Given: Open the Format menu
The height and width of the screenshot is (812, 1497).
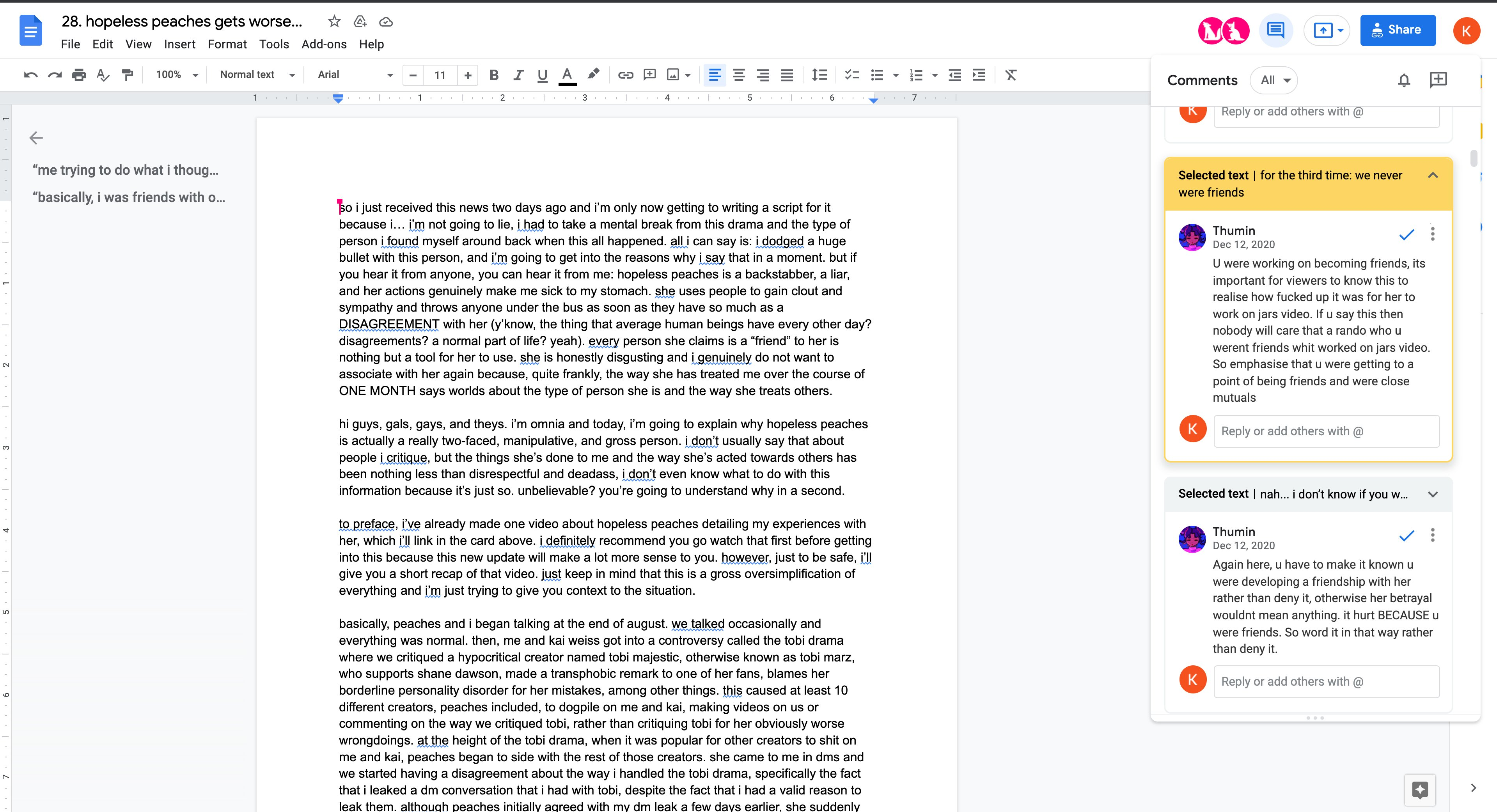Looking at the screenshot, I should (227, 44).
